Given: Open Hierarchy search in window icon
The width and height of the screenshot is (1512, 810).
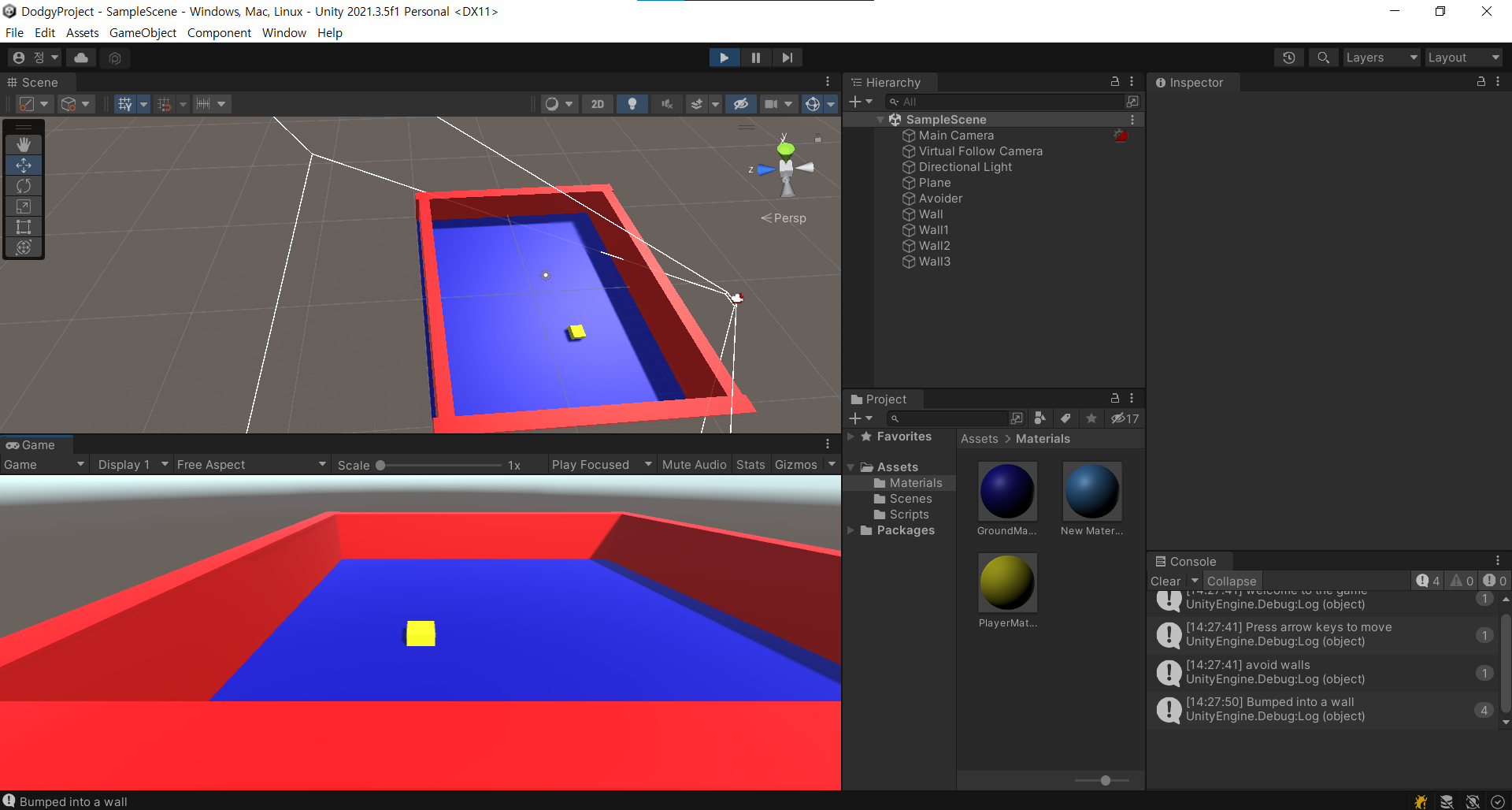Looking at the screenshot, I should click(x=1132, y=102).
